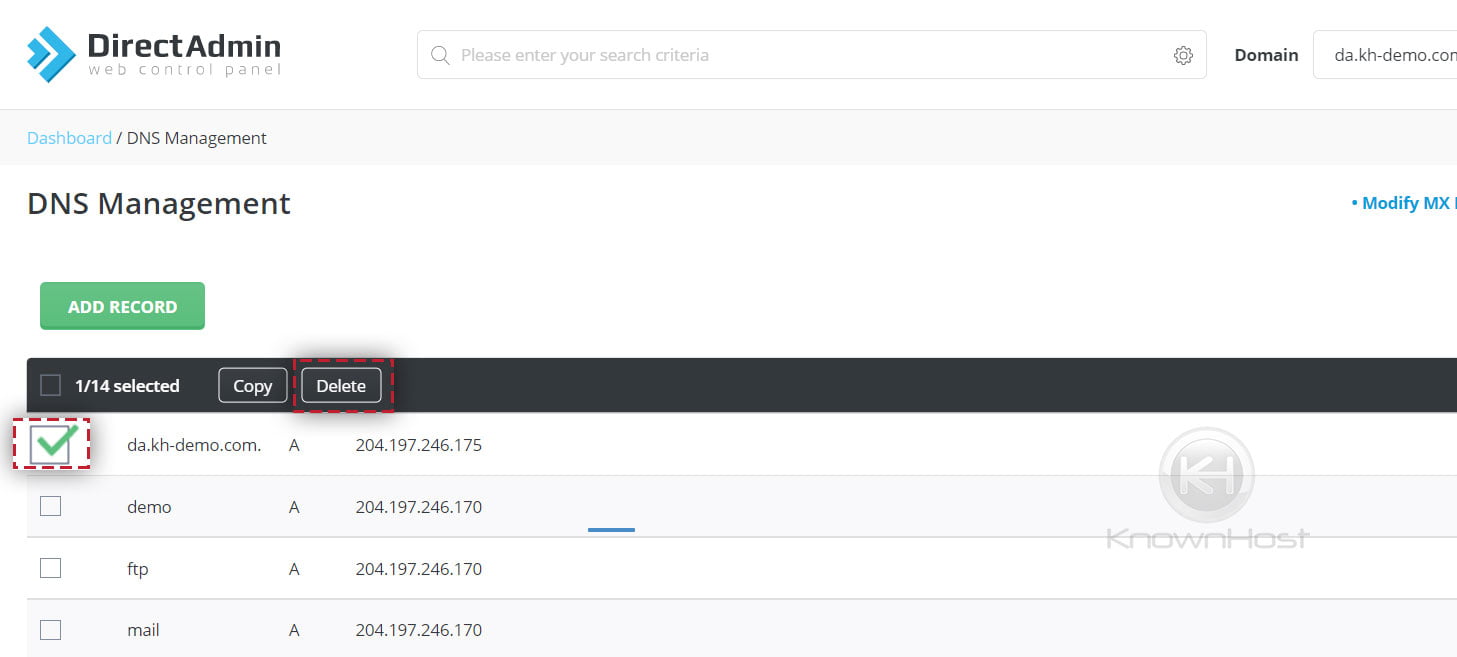This screenshot has width=1457, height=657.
Task: Enable the select-all records checkbox
Action: [x=53, y=385]
